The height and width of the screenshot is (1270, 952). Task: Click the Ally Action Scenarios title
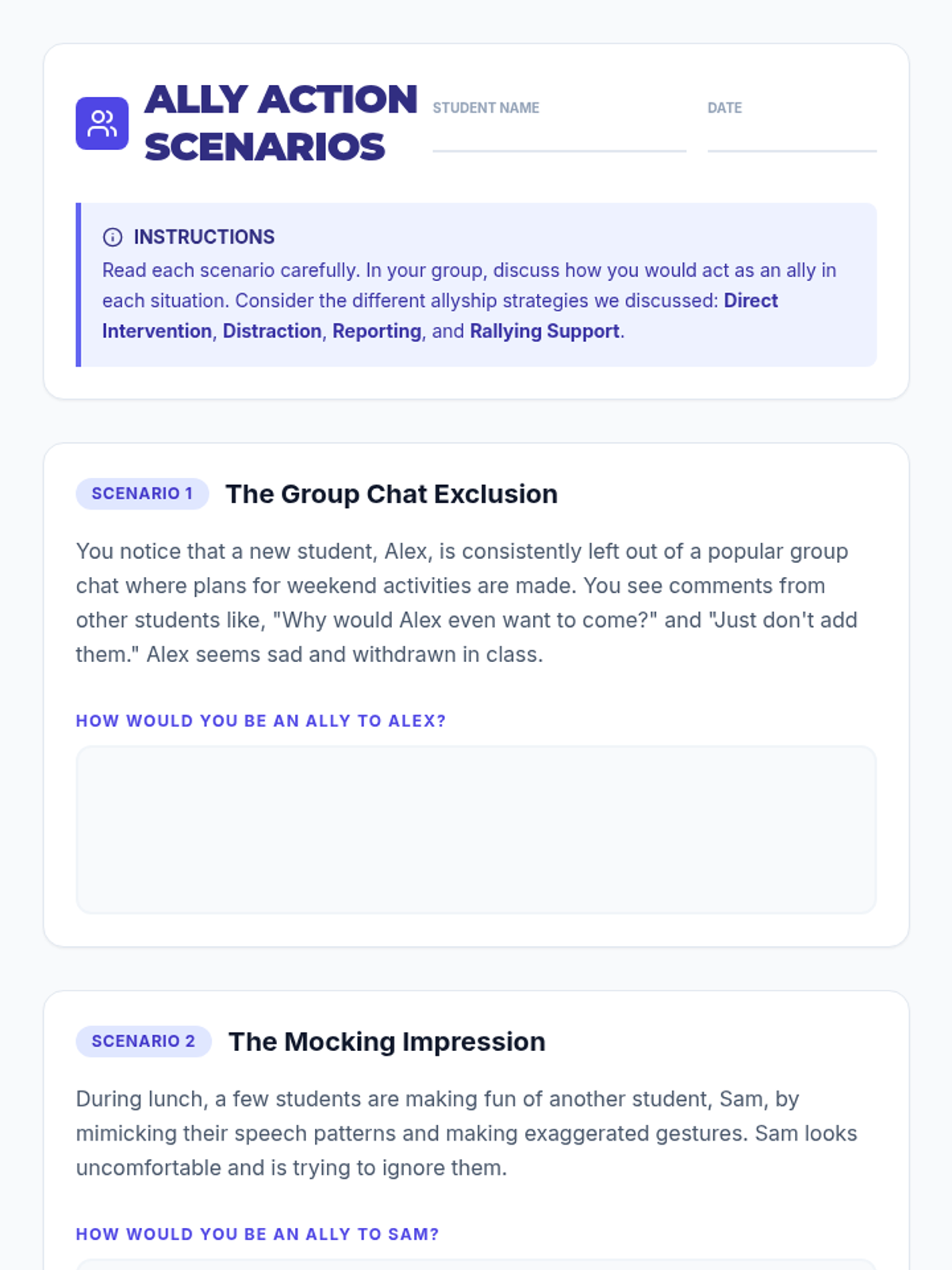pos(281,123)
